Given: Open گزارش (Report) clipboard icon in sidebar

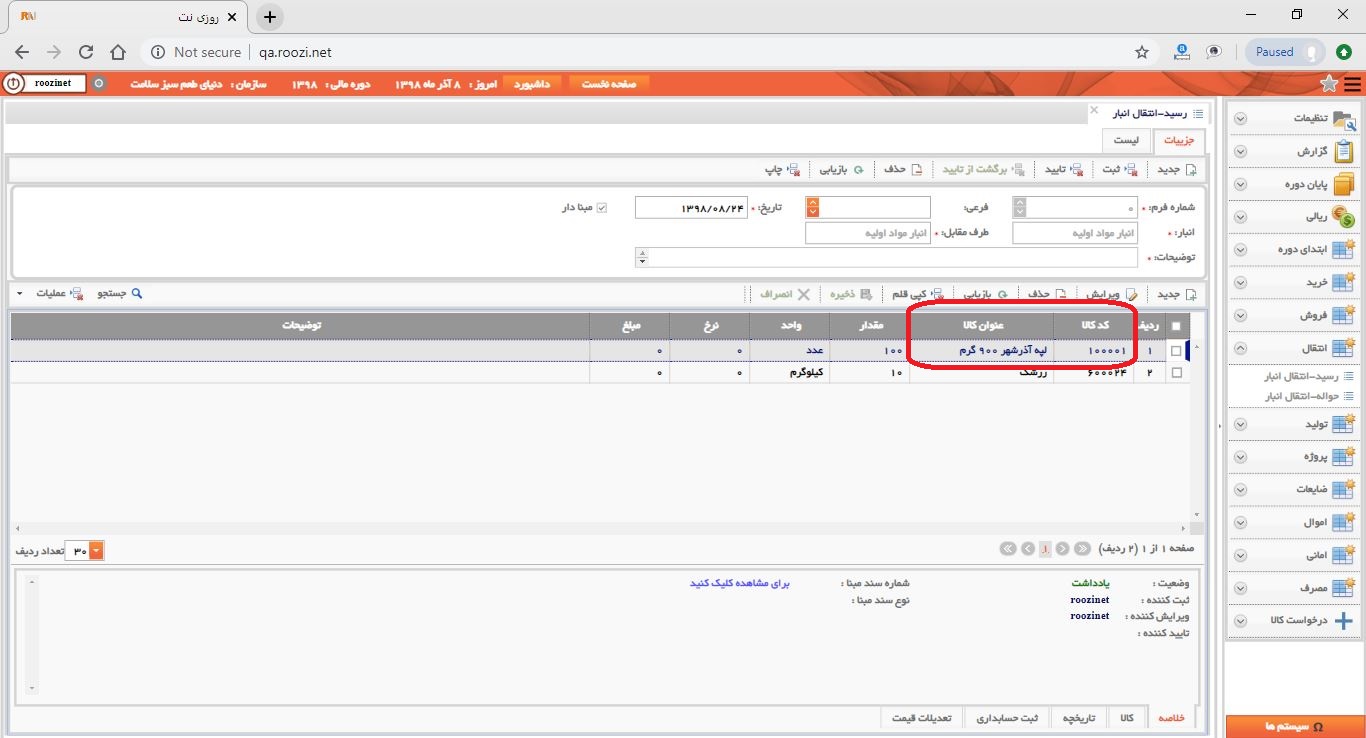Looking at the screenshot, I should (1343, 151).
